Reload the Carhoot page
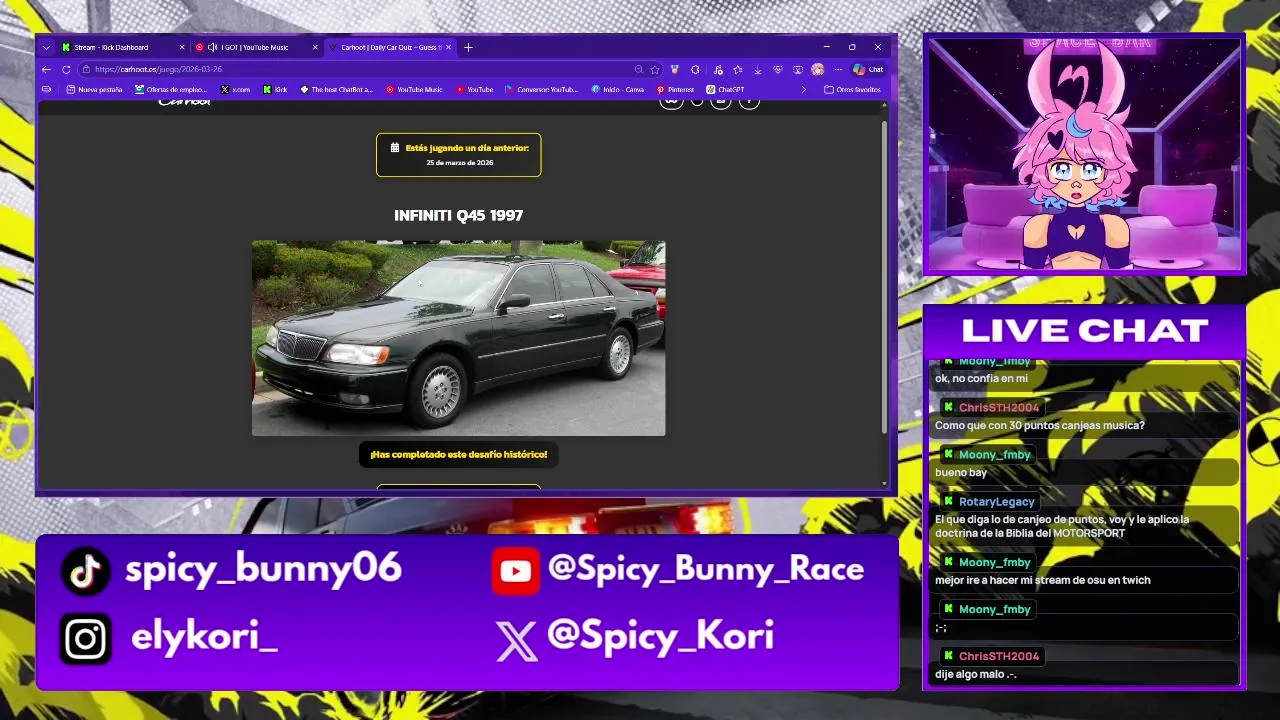This screenshot has height=720, width=1280. tap(66, 69)
